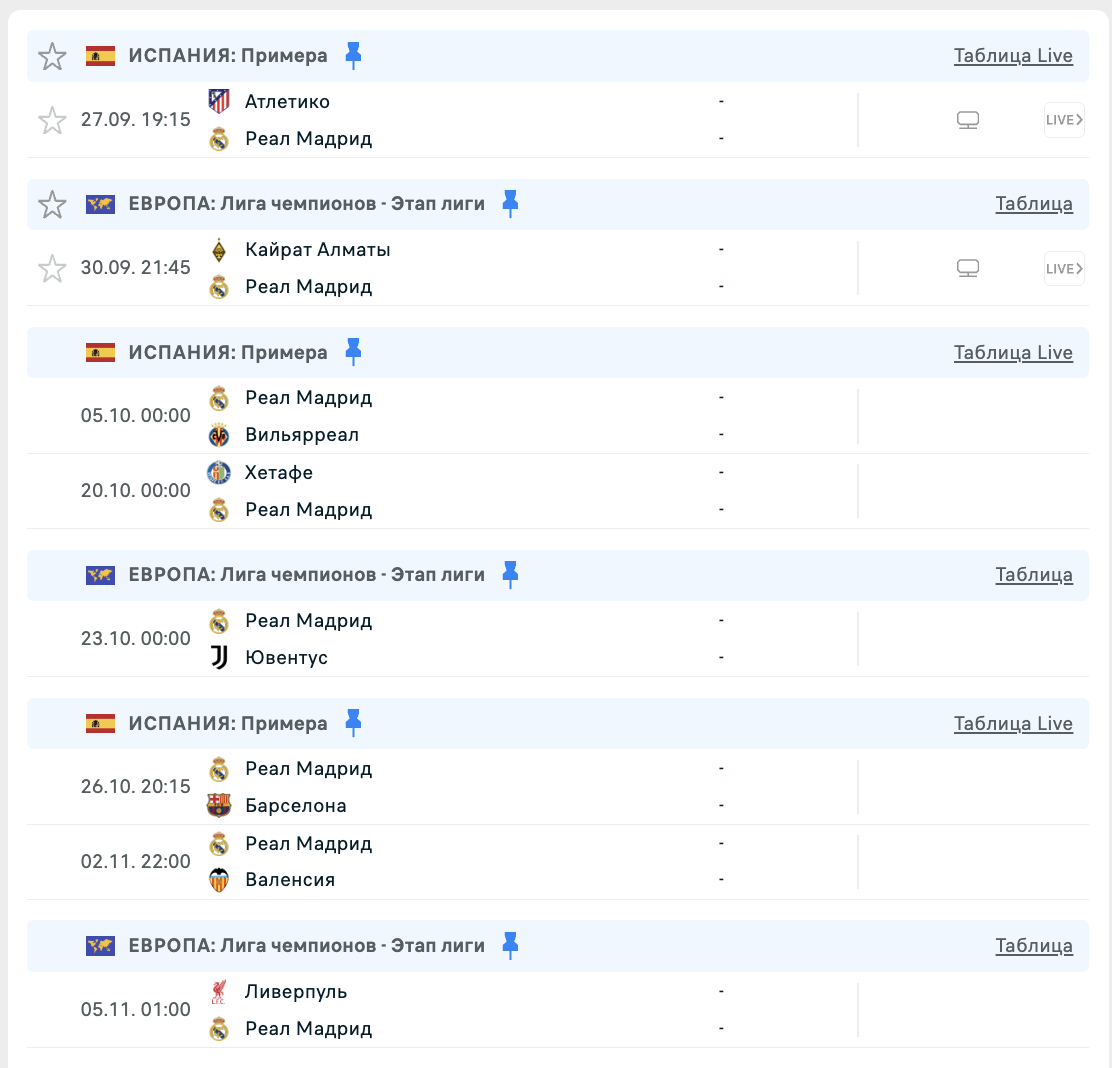Click pin icon next to first Лига чемпионов header
This screenshot has height=1068, width=1112.
point(510,204)
